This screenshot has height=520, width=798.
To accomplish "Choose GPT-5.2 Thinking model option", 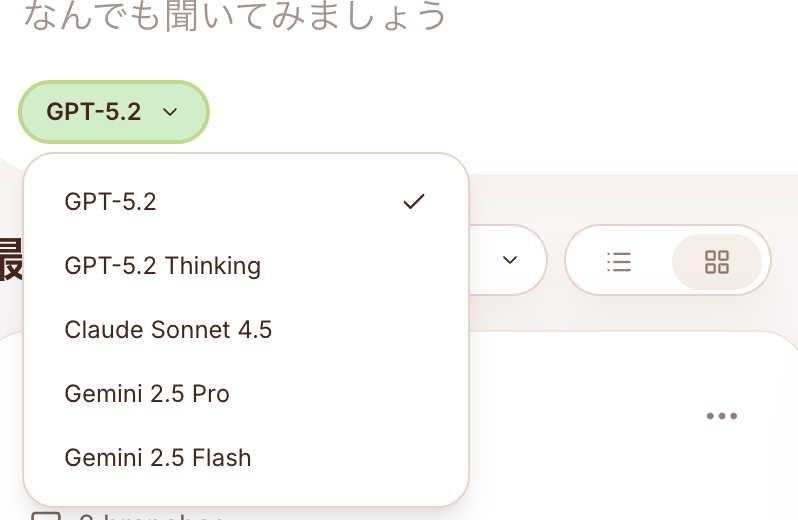I will tap(162, 266).
